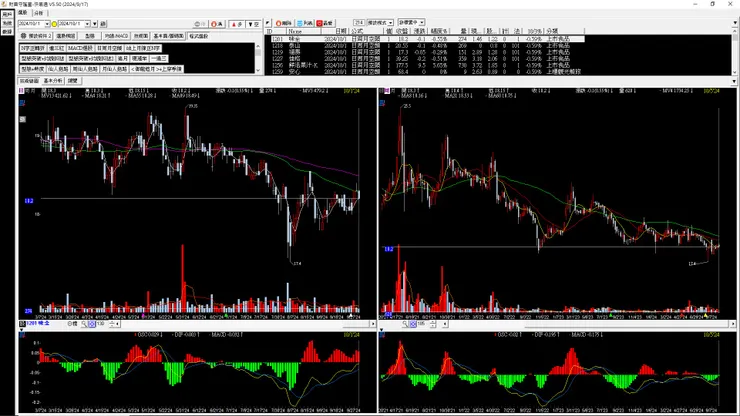Click the magnifier zoom icon under the left chart
Viewport: 740px width, 416px height.
[x=84, y=324]
